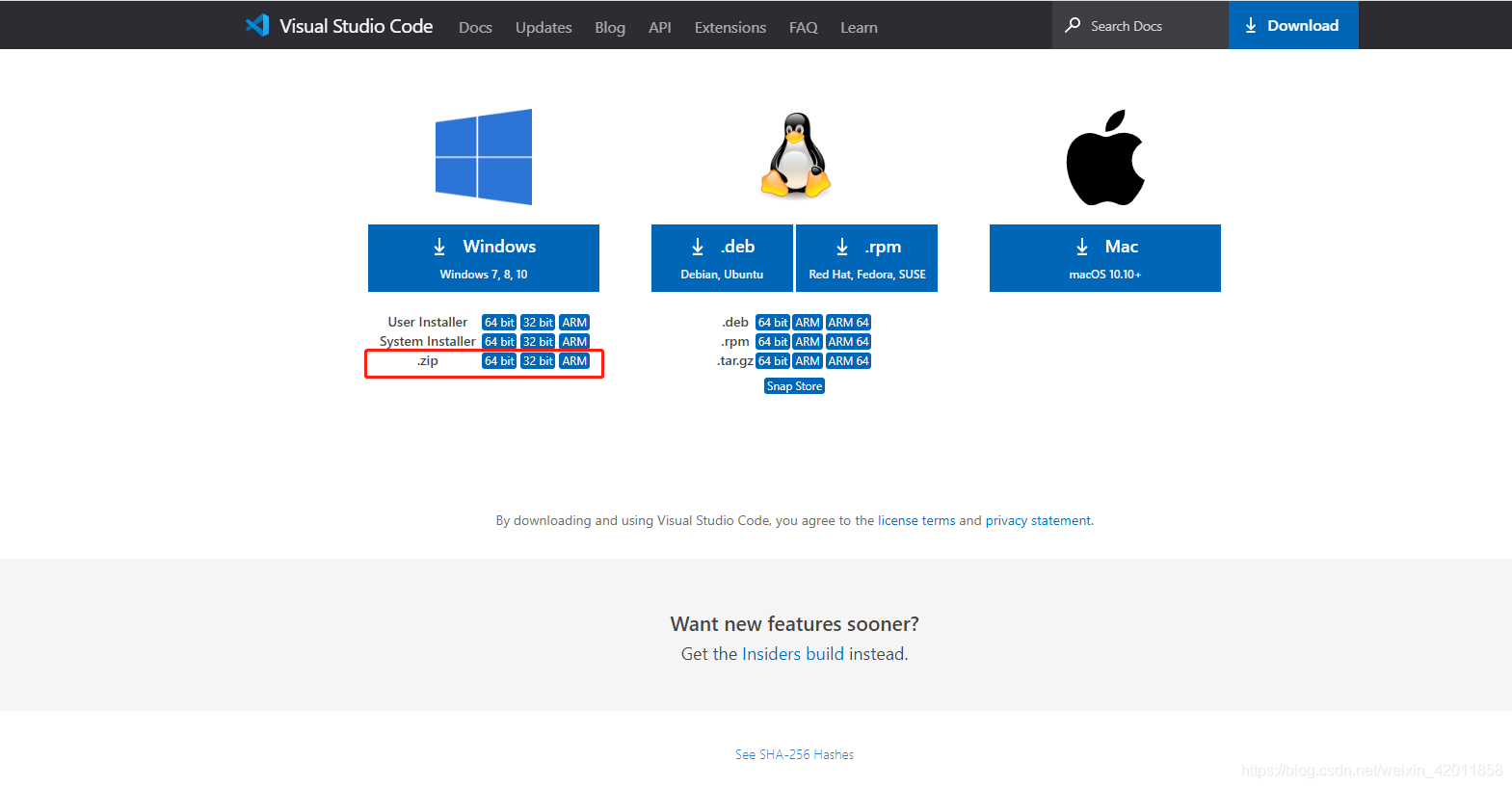Select Linux .deb ARM 64
The image size is (1512, 788).
(848, 323)
